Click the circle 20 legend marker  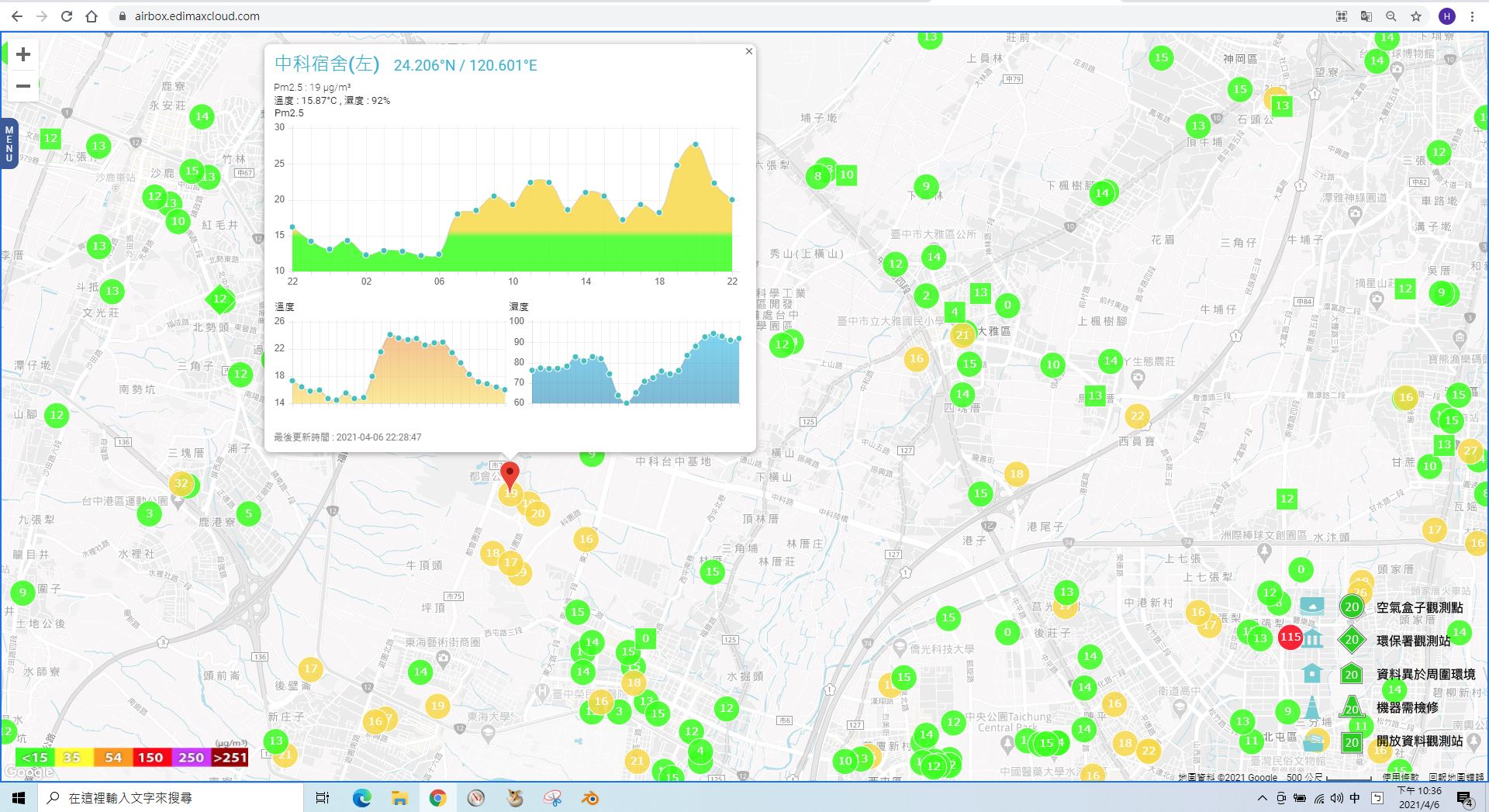pos(1352,607)
